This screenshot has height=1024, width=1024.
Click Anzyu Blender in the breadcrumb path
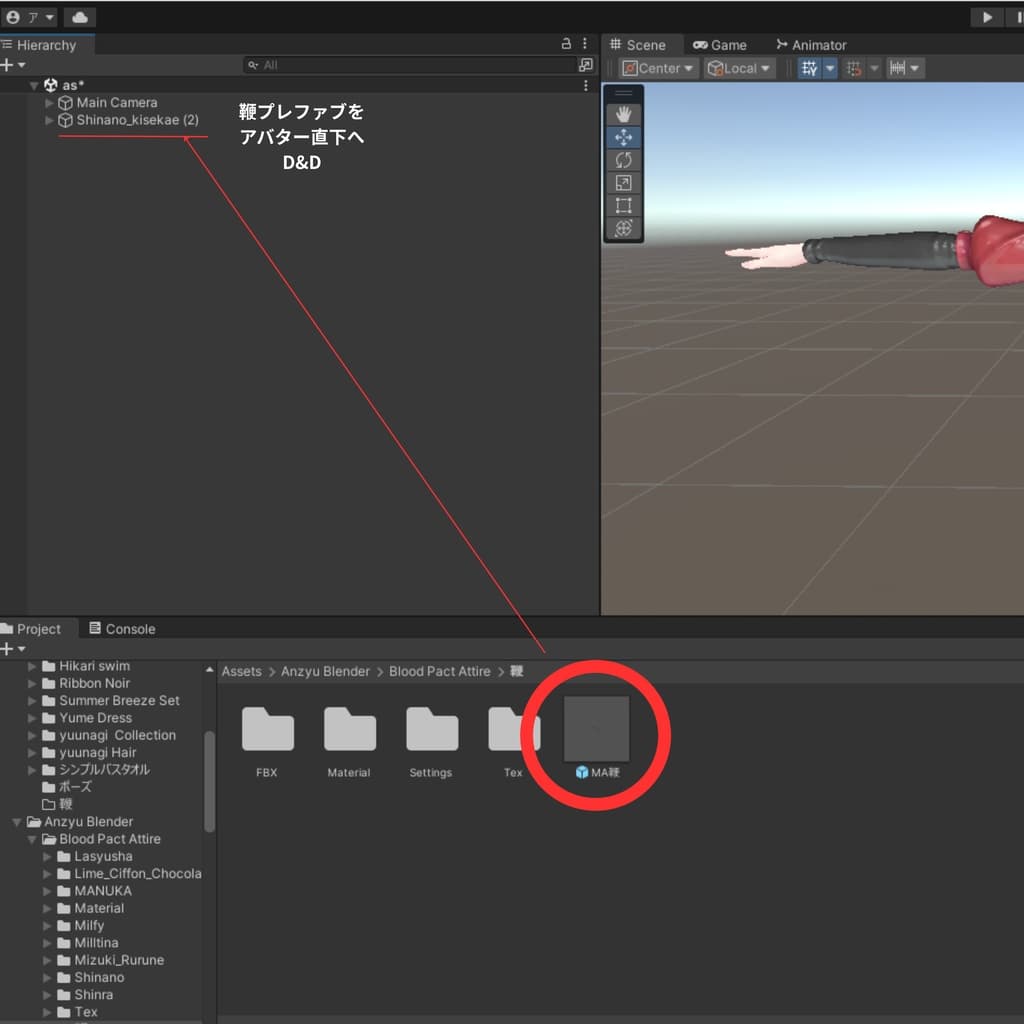click(325, 671)
